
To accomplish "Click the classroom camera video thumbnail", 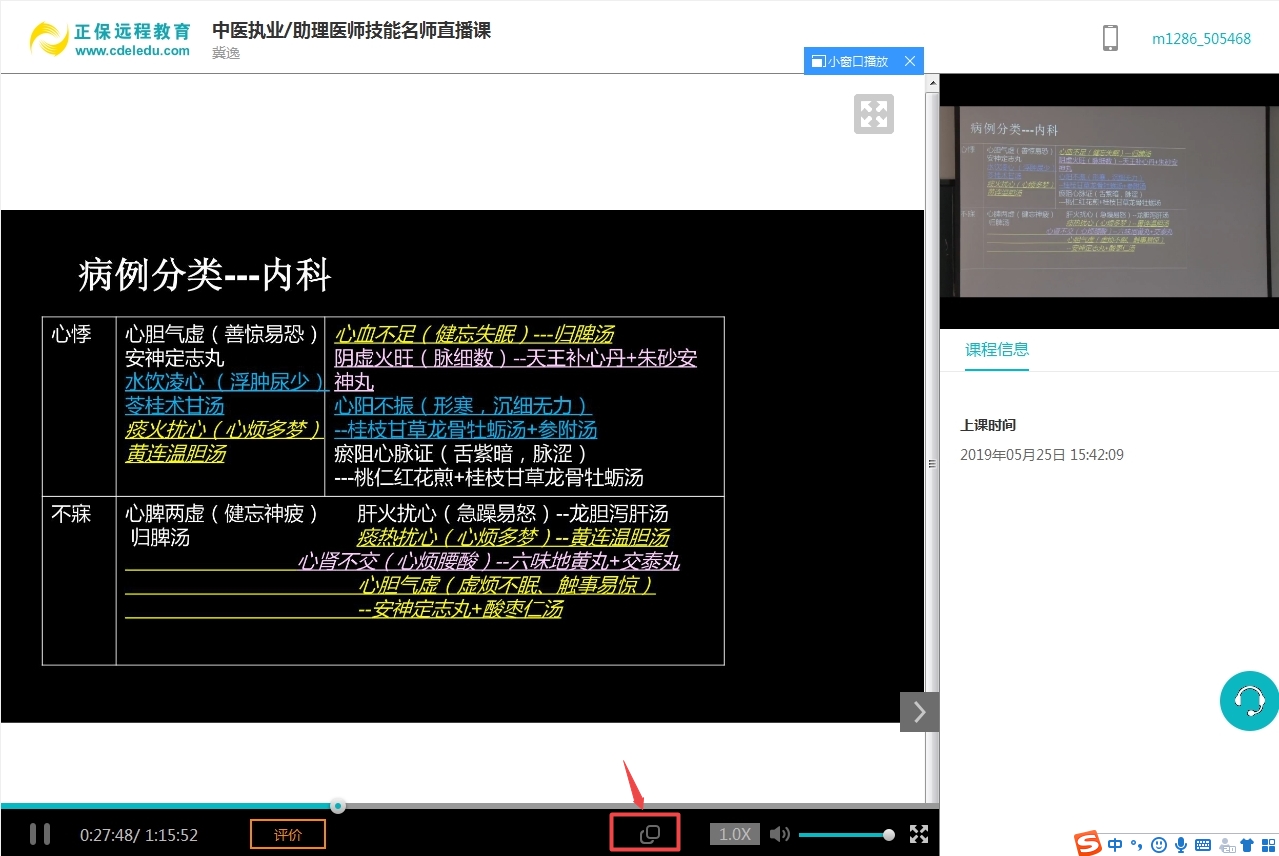I will pos(1109,201).
